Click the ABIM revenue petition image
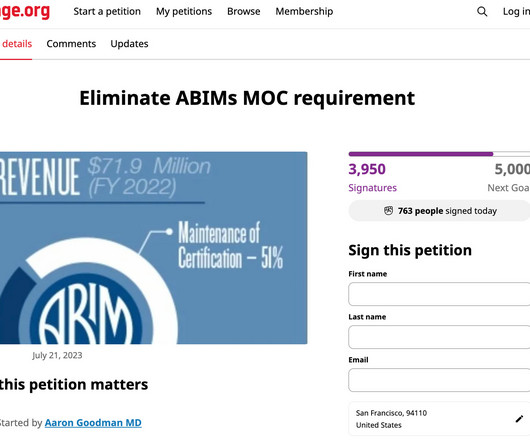Image resolution: width=530 pixels, height=442 pixels. [x=153, y=248]
